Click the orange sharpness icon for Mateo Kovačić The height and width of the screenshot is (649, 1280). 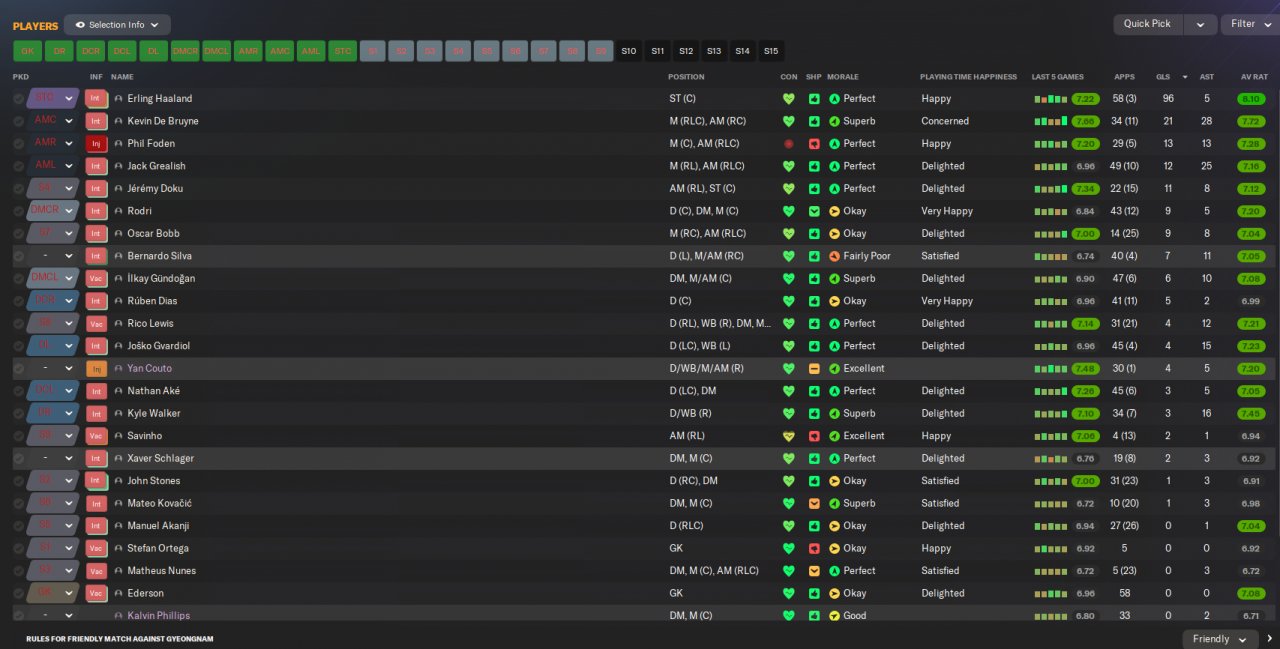click(x=814, y=504)
